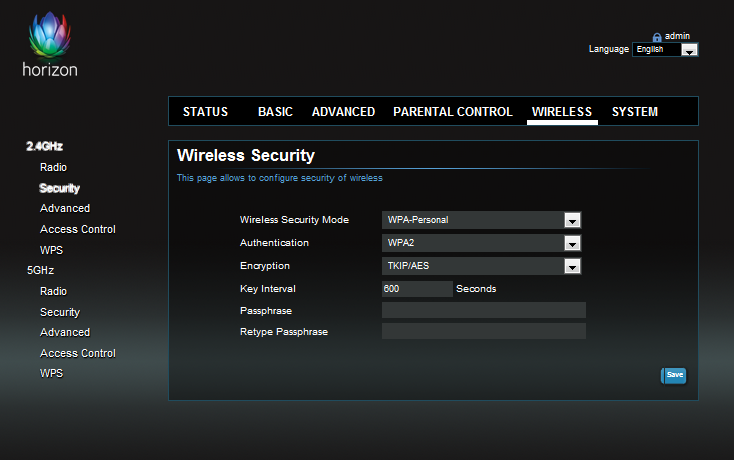Open Advanced under 5GHz
Screen dimensions: 734x460
[x=65, y=333]
